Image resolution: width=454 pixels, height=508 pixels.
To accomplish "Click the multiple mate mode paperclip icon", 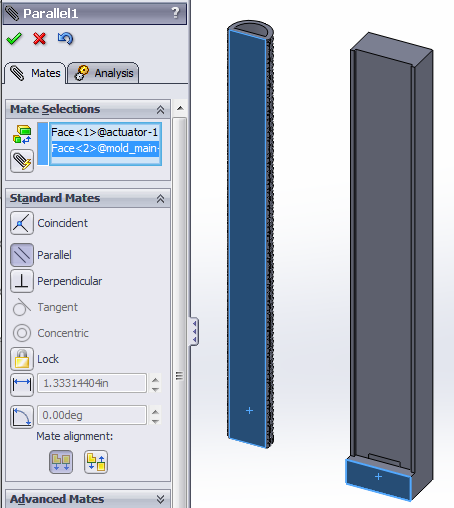I will 22,161.
